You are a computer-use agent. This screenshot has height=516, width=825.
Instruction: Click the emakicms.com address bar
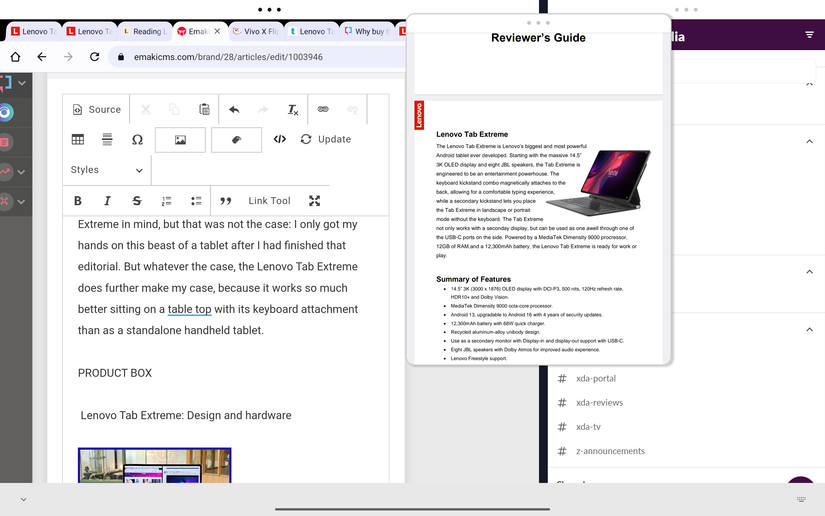(258, 57)
